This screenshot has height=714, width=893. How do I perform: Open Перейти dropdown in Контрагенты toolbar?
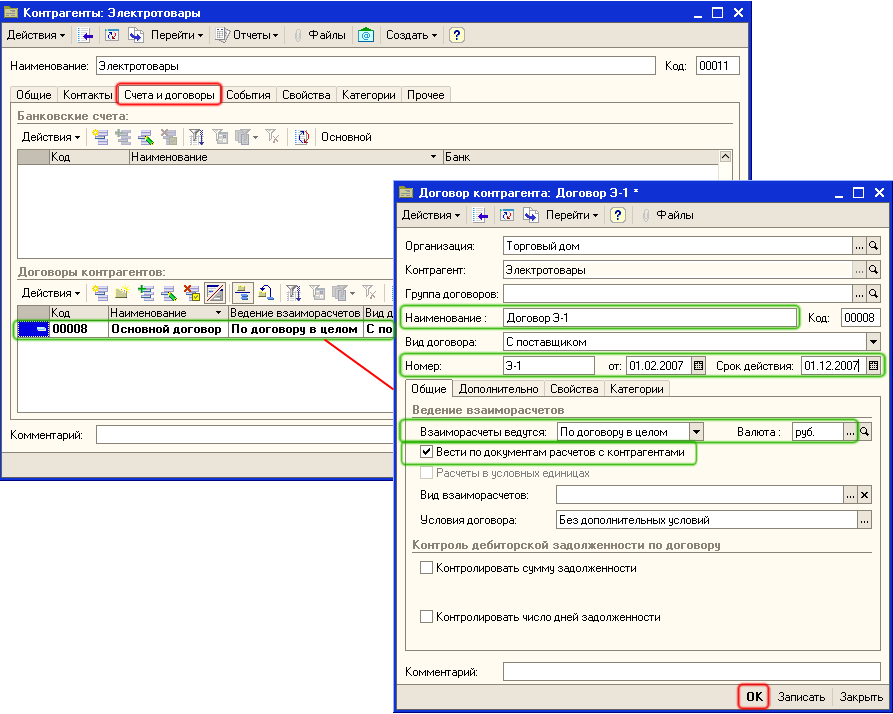pos(177,35)
